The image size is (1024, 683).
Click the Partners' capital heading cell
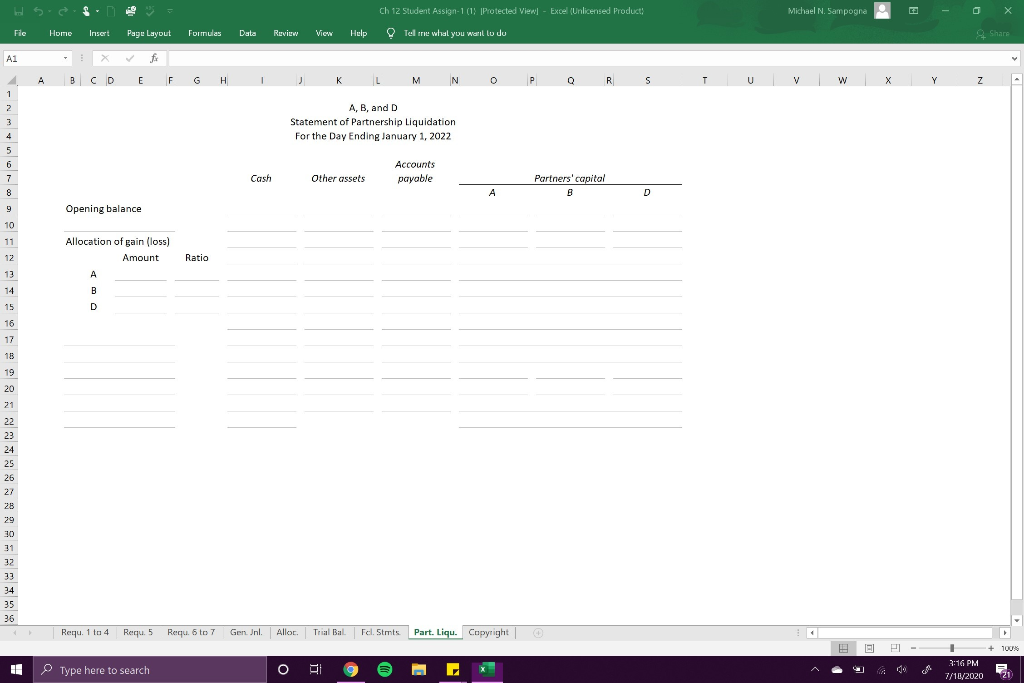tap(569, 178)
